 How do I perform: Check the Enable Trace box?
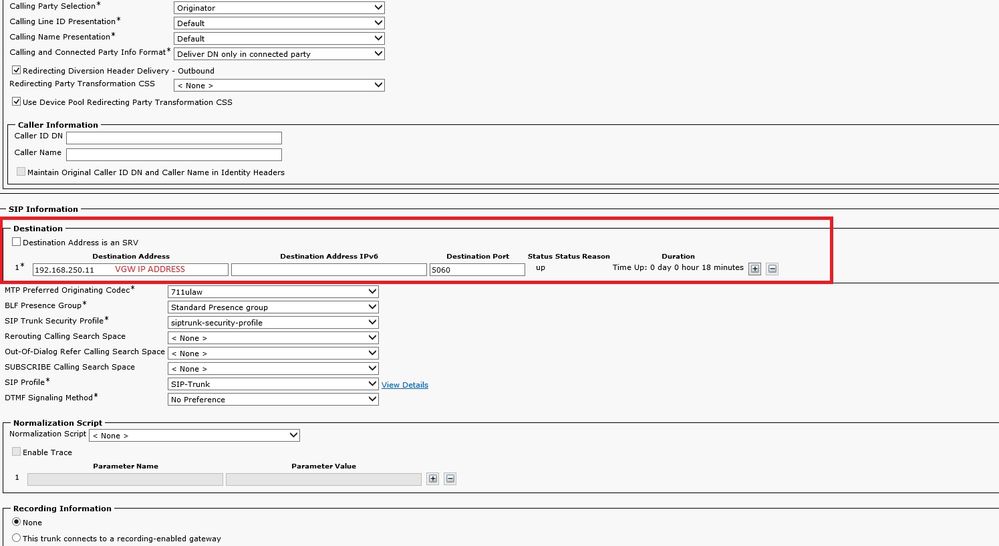point(17,452)
